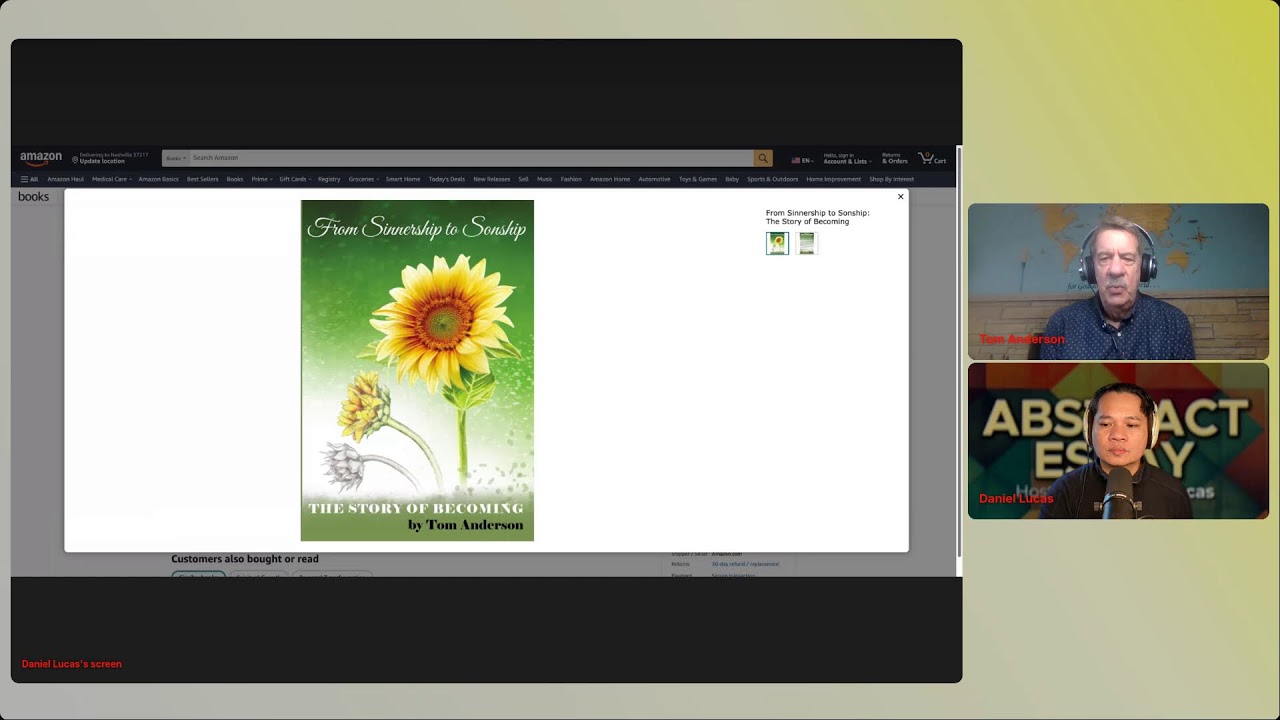
Task: Open Toys & Games
Action: (698, 179)
